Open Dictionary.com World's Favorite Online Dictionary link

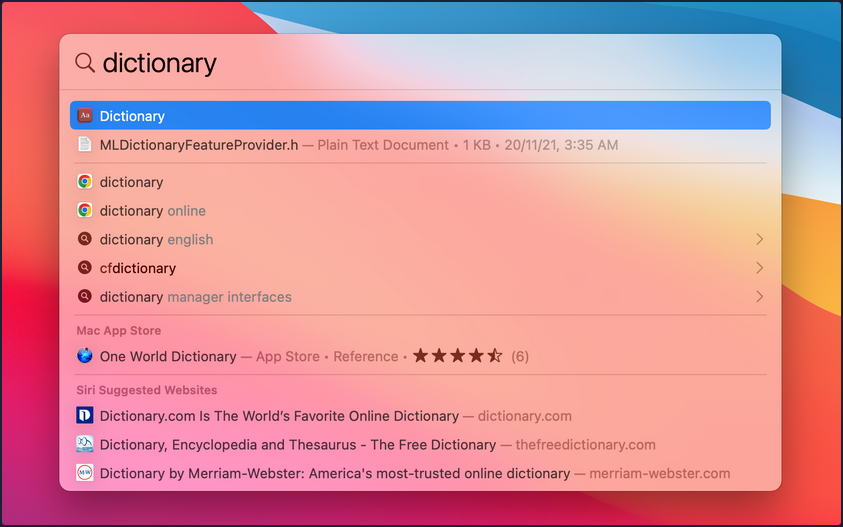coord(420,416)
